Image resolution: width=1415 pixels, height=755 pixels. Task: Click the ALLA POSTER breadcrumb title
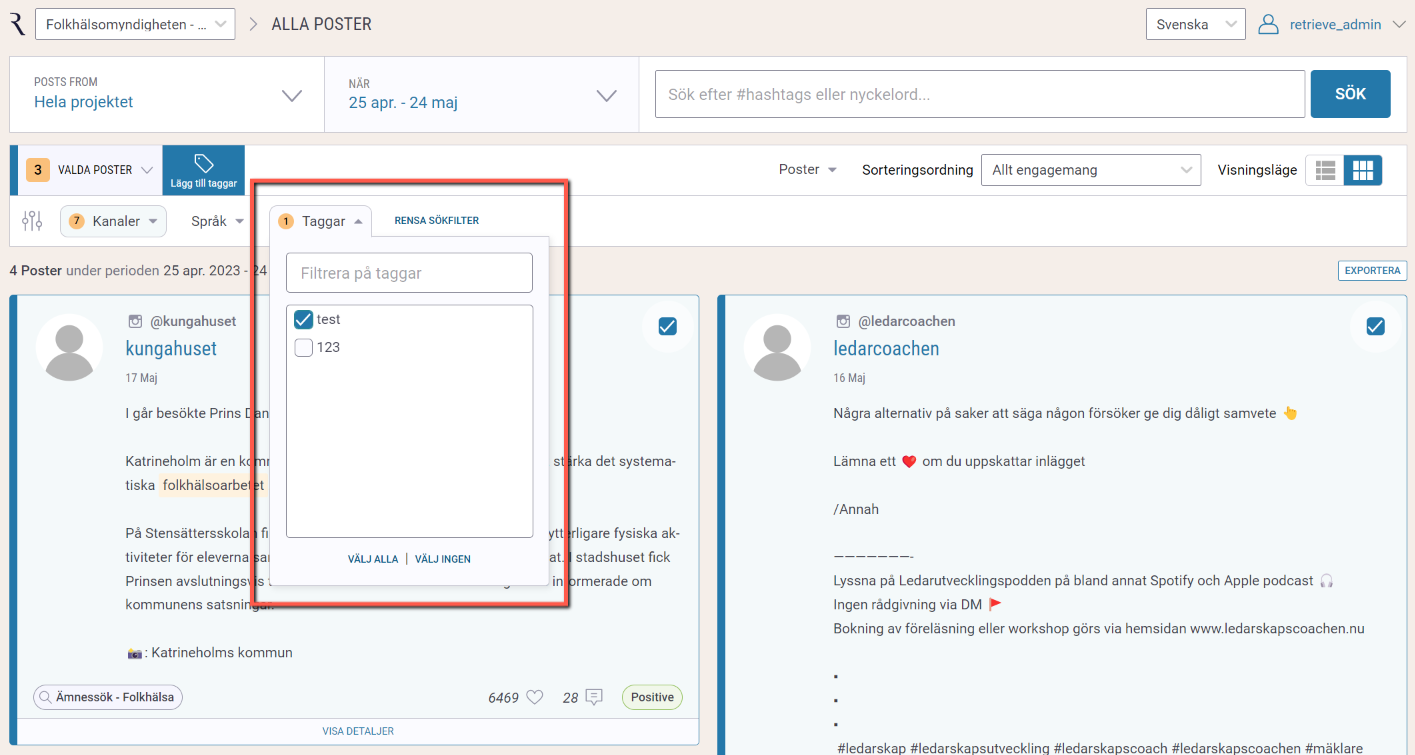coord(322,24)
